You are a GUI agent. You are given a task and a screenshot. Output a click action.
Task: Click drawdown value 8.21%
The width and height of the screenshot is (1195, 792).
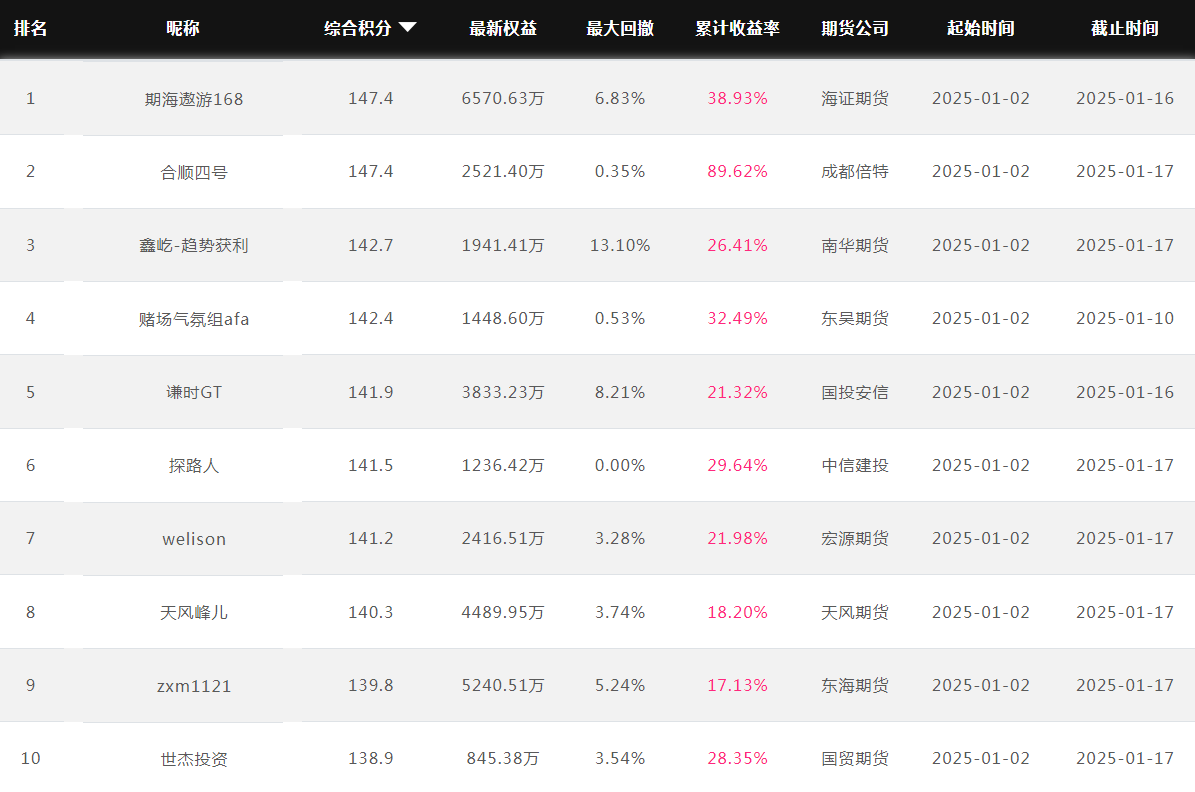pos(620,392)
